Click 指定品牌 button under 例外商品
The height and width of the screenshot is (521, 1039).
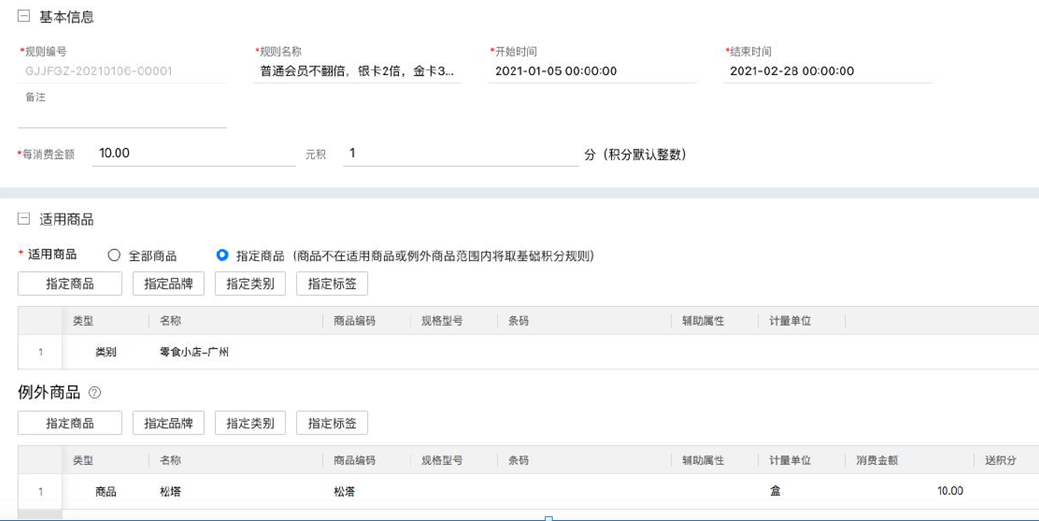168,423
